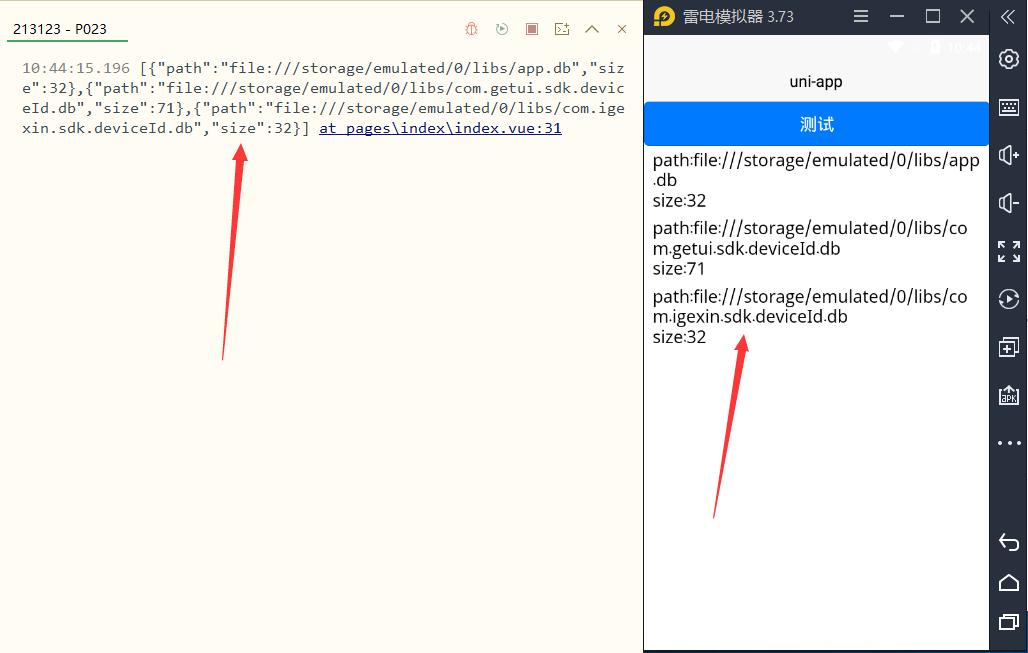Screen dimensions: 1028x653
Task: Click the com.getui.sdk.deviceId.db path text in emulator
Action: [x=810, y=238]
